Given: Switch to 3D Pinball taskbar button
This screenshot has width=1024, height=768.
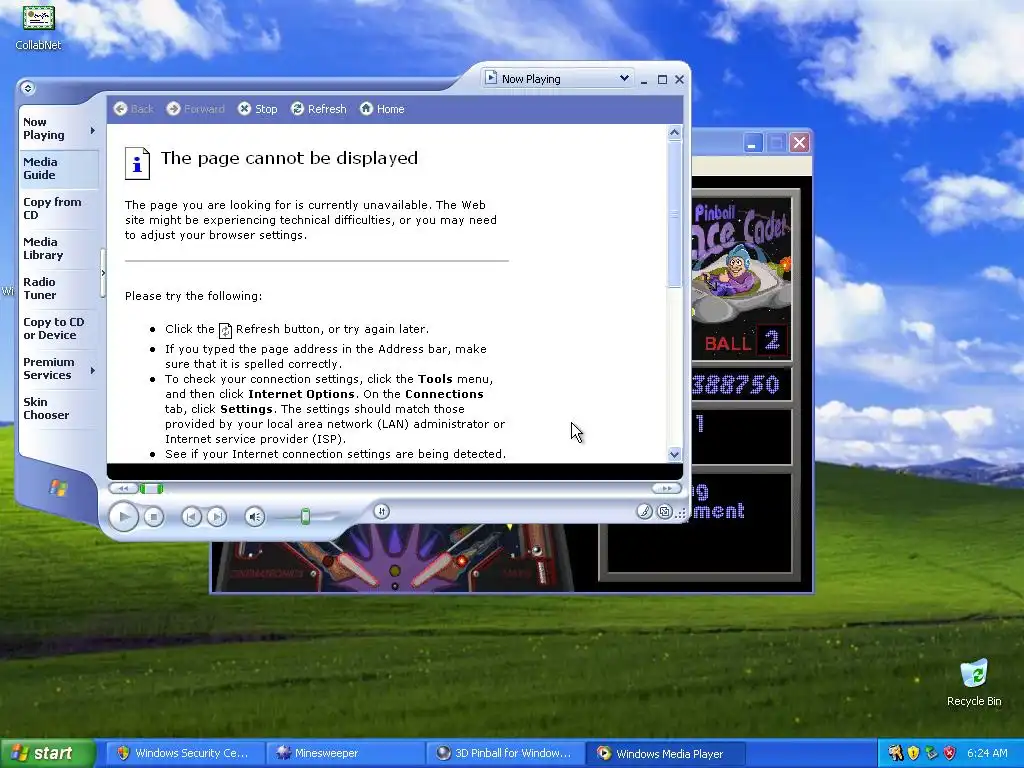Looking at the screenshot, I should tap(504, 753).
